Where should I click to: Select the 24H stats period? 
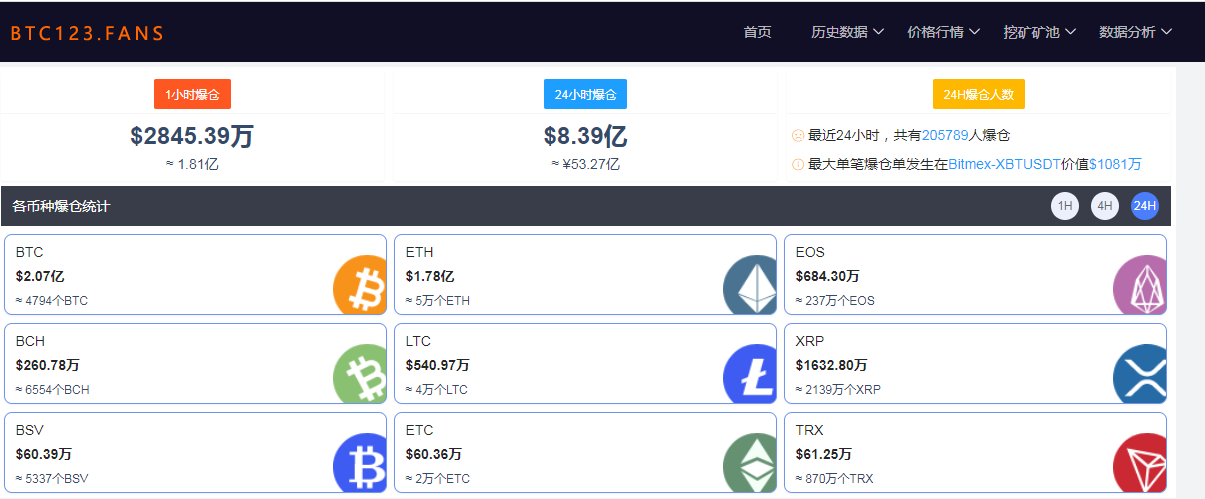[1144, 206]
